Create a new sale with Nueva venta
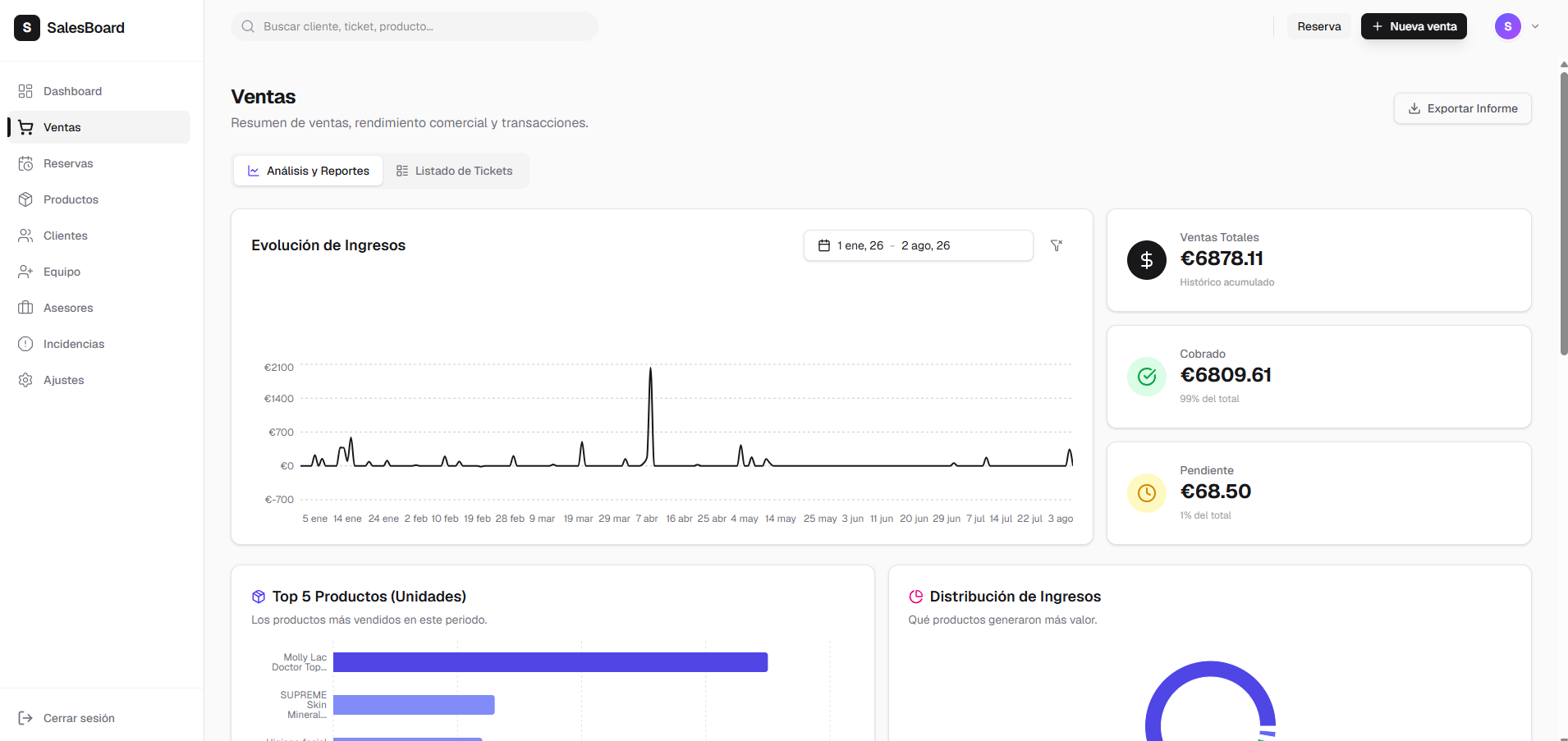Viewport: 1568px width, 741px height. pos(1414,26)
